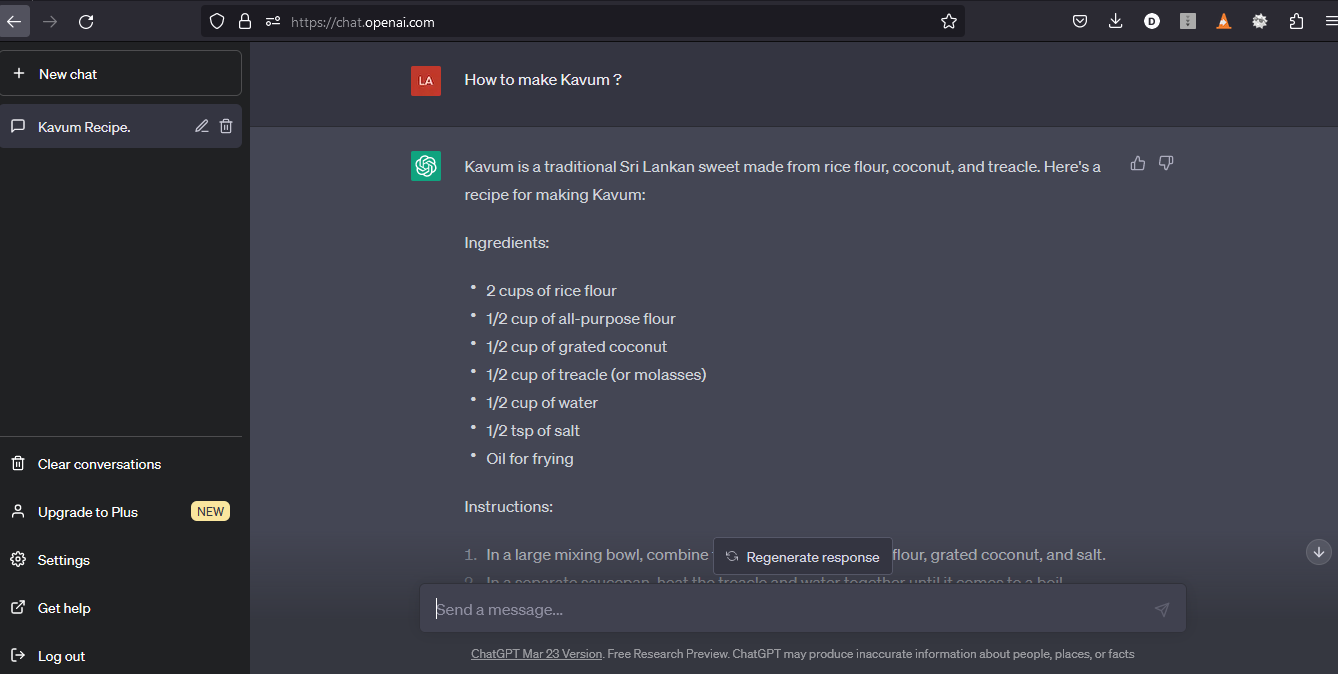Click the question 'How to make Kavum ?'
This screenshot has width=1338, height=674.
coord(543,80)
